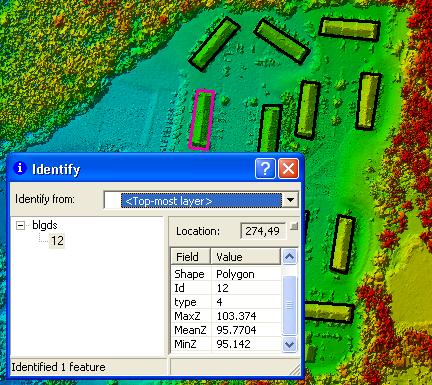
Task: Click the Identify dialog help question-mark button
Action: click(x=265, y=168)
